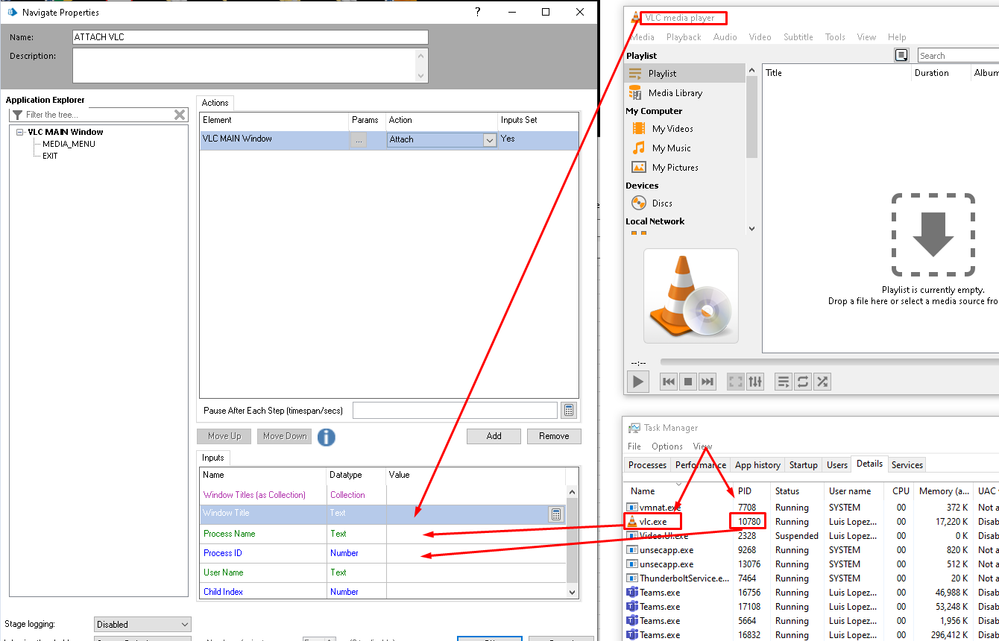Click Process Name value cell
The height and width of the screenshot is (641, 999).
coord(475,533)
